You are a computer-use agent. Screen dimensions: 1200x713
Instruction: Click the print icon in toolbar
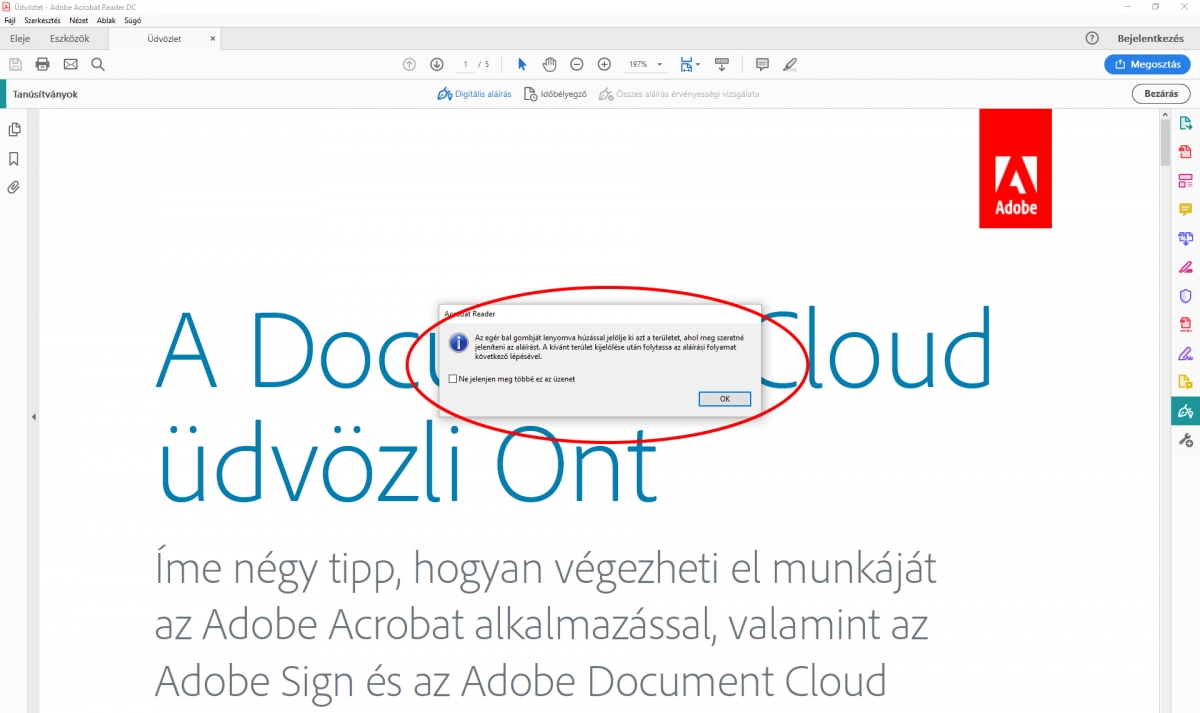[x=42, y=64]
